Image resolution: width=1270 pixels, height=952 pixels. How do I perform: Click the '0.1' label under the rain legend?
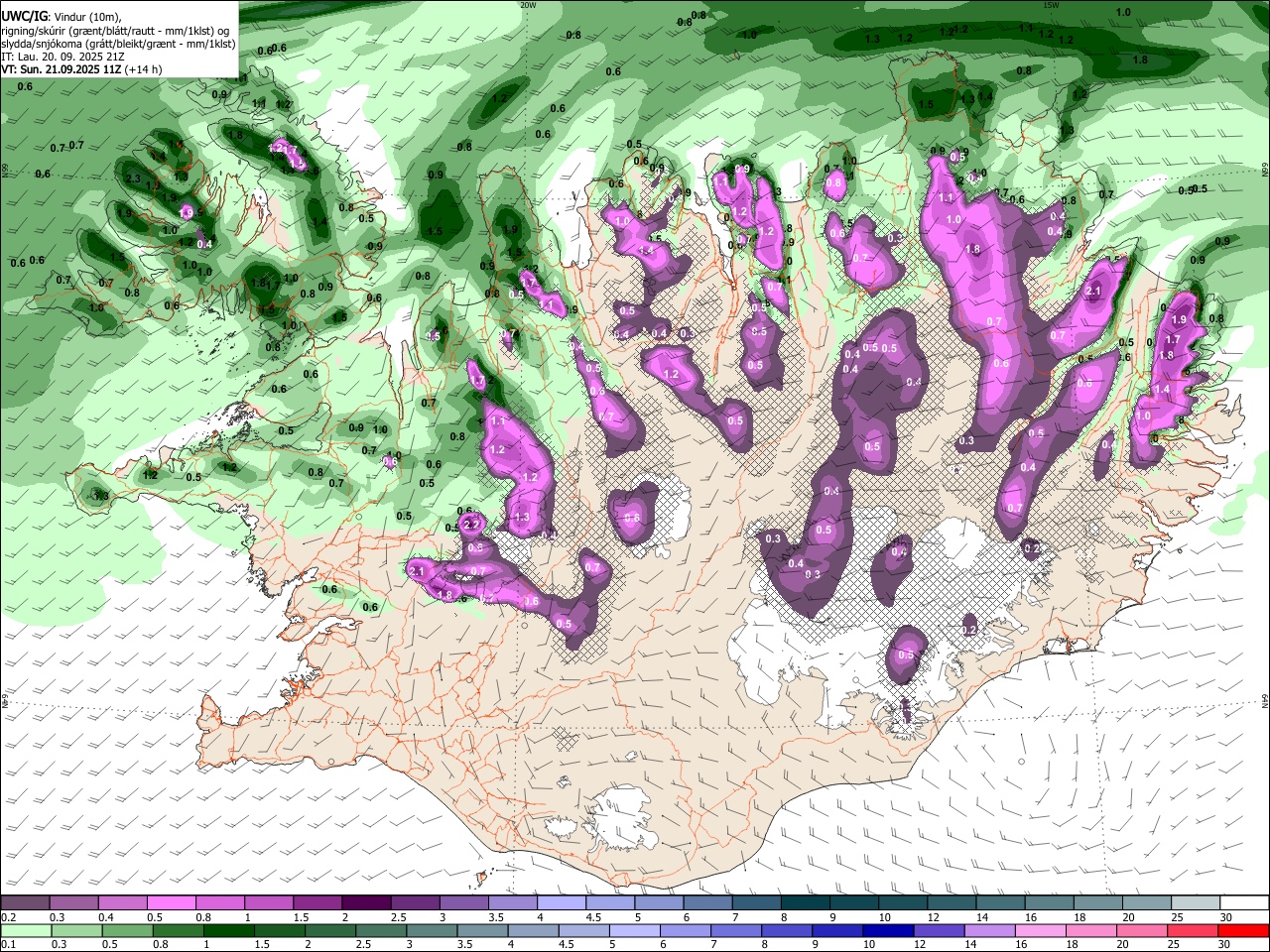(7, 945)
